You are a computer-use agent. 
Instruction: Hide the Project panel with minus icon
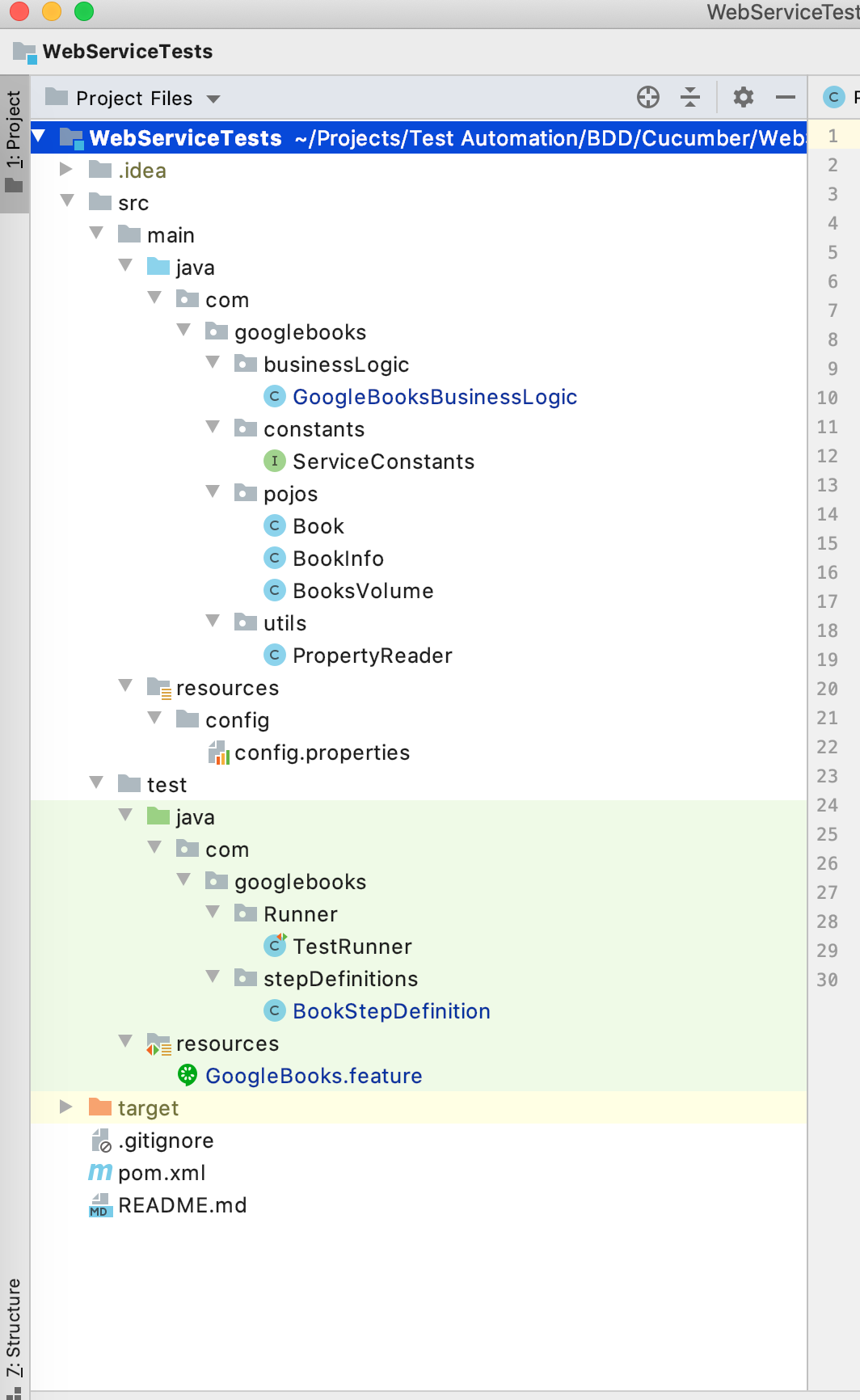pyautogui.click(x=786, y=98)
